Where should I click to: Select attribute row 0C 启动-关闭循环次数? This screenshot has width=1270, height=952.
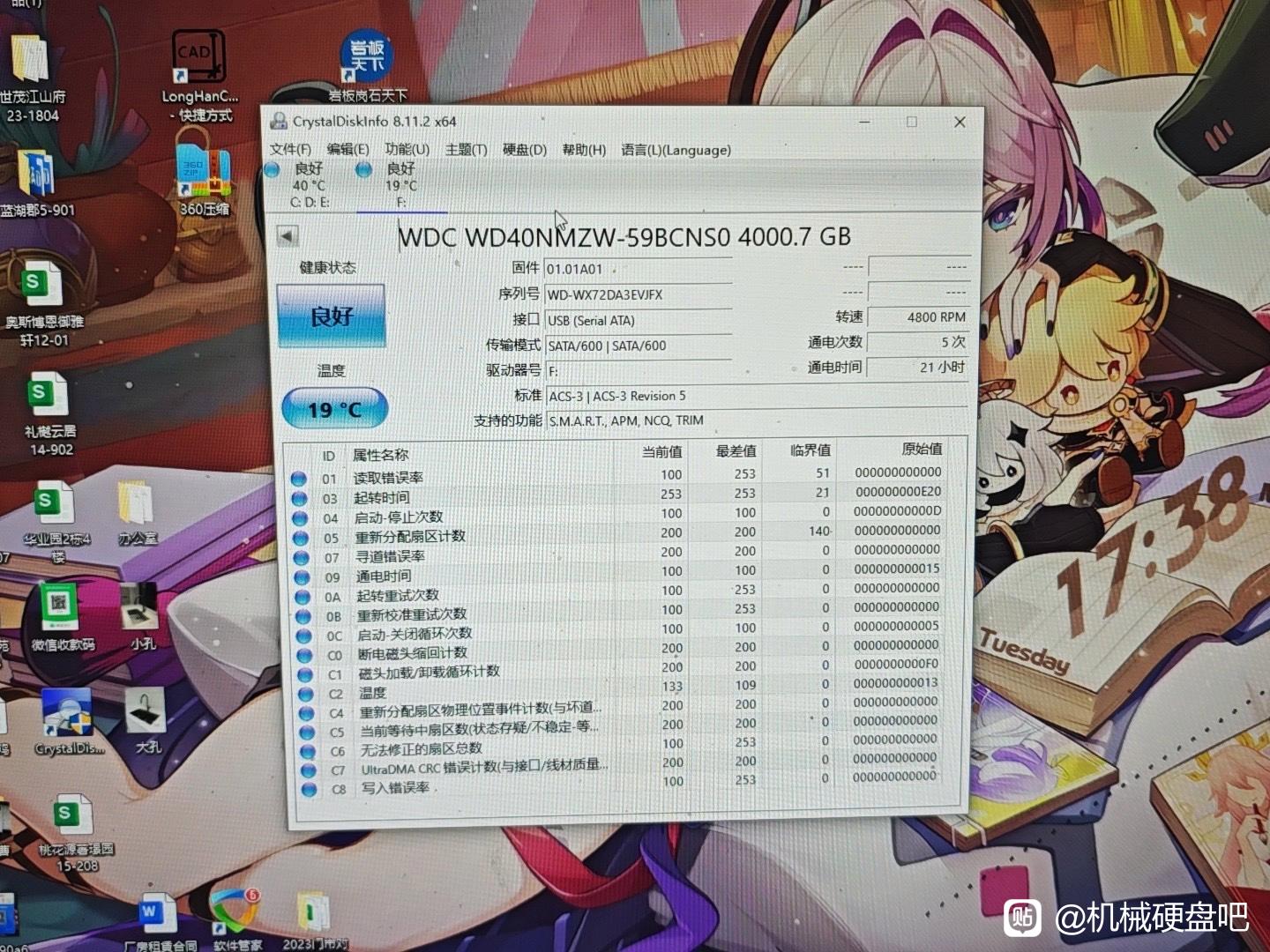(x=617, y=633)
